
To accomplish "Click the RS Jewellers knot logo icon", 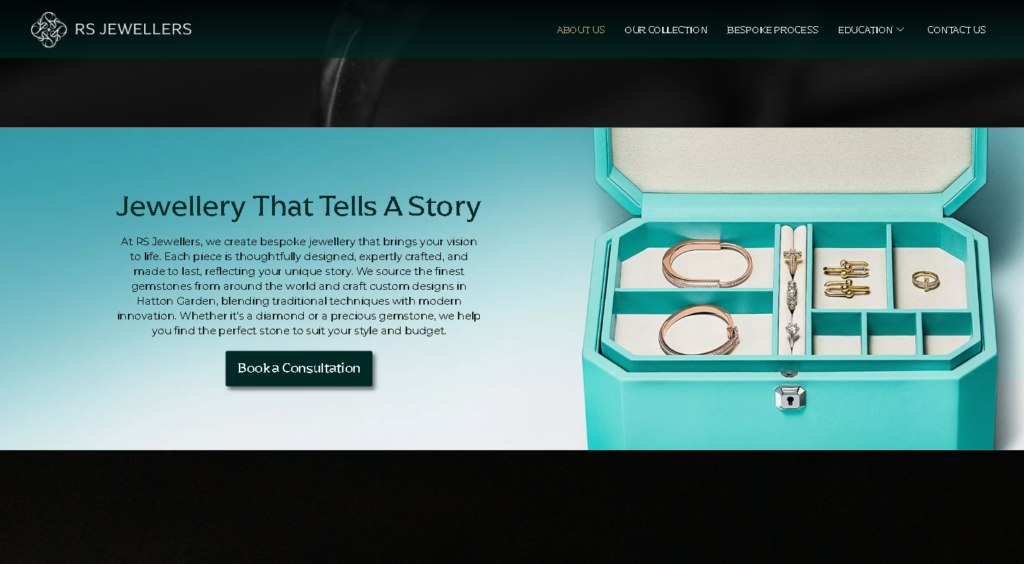I will pos(49,29).
